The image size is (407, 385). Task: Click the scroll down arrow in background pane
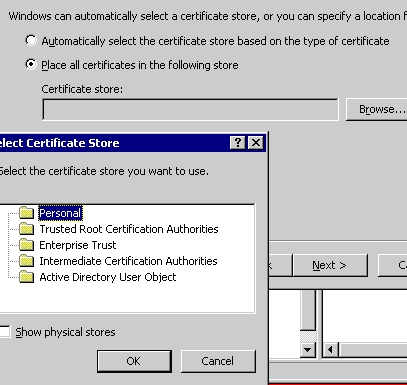tap(308, 350)
